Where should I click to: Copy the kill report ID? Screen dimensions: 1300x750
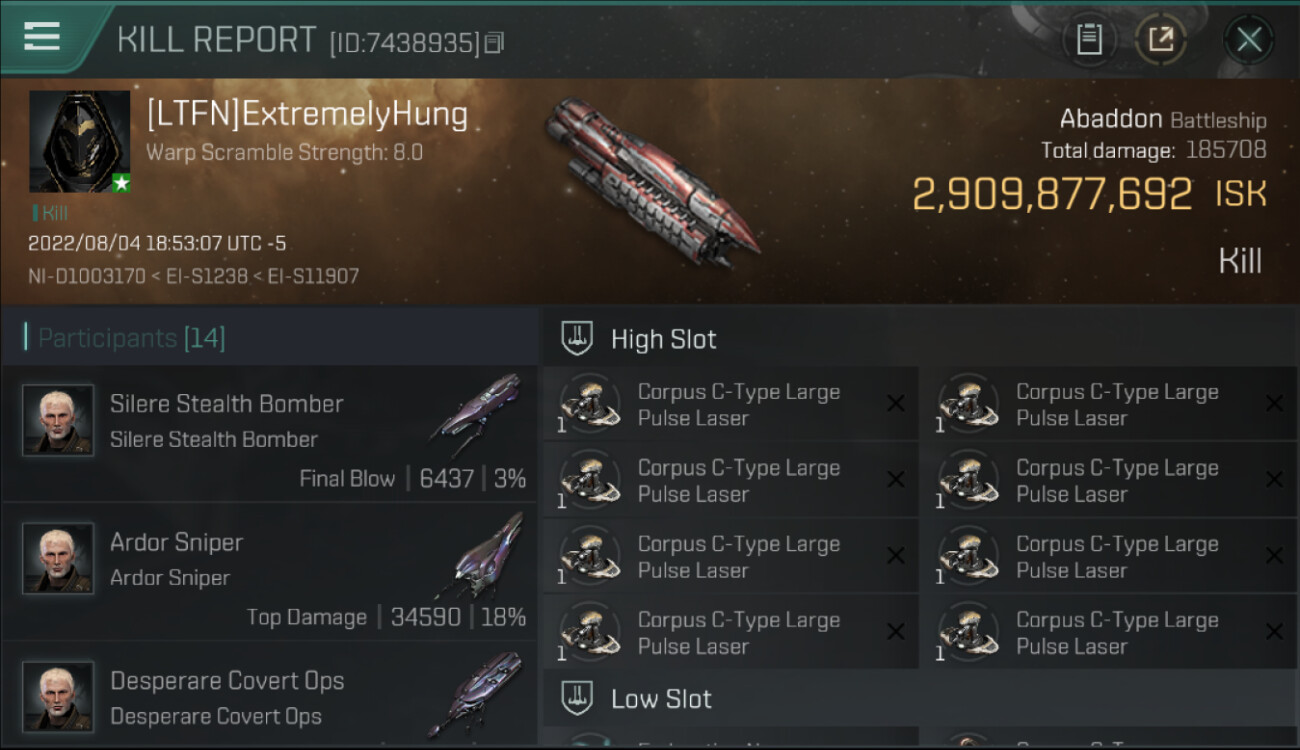(x=494, y=43)
